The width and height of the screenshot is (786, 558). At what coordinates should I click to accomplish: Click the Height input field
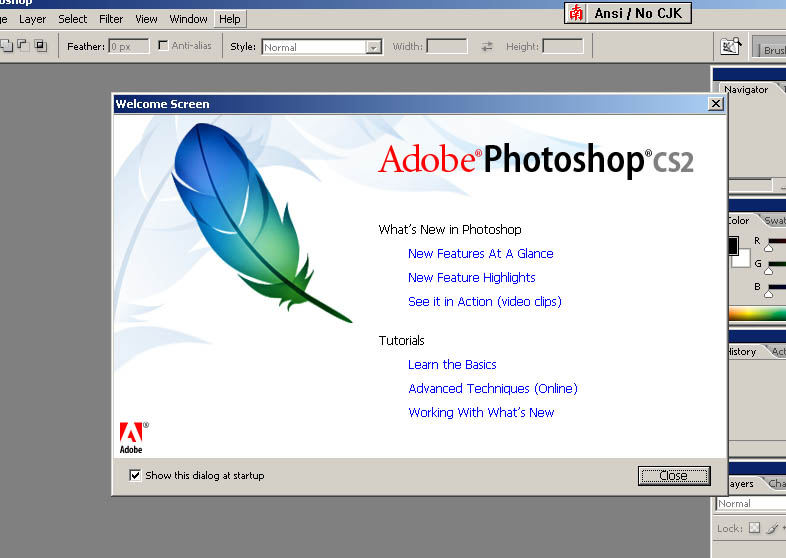click(563, 46)
